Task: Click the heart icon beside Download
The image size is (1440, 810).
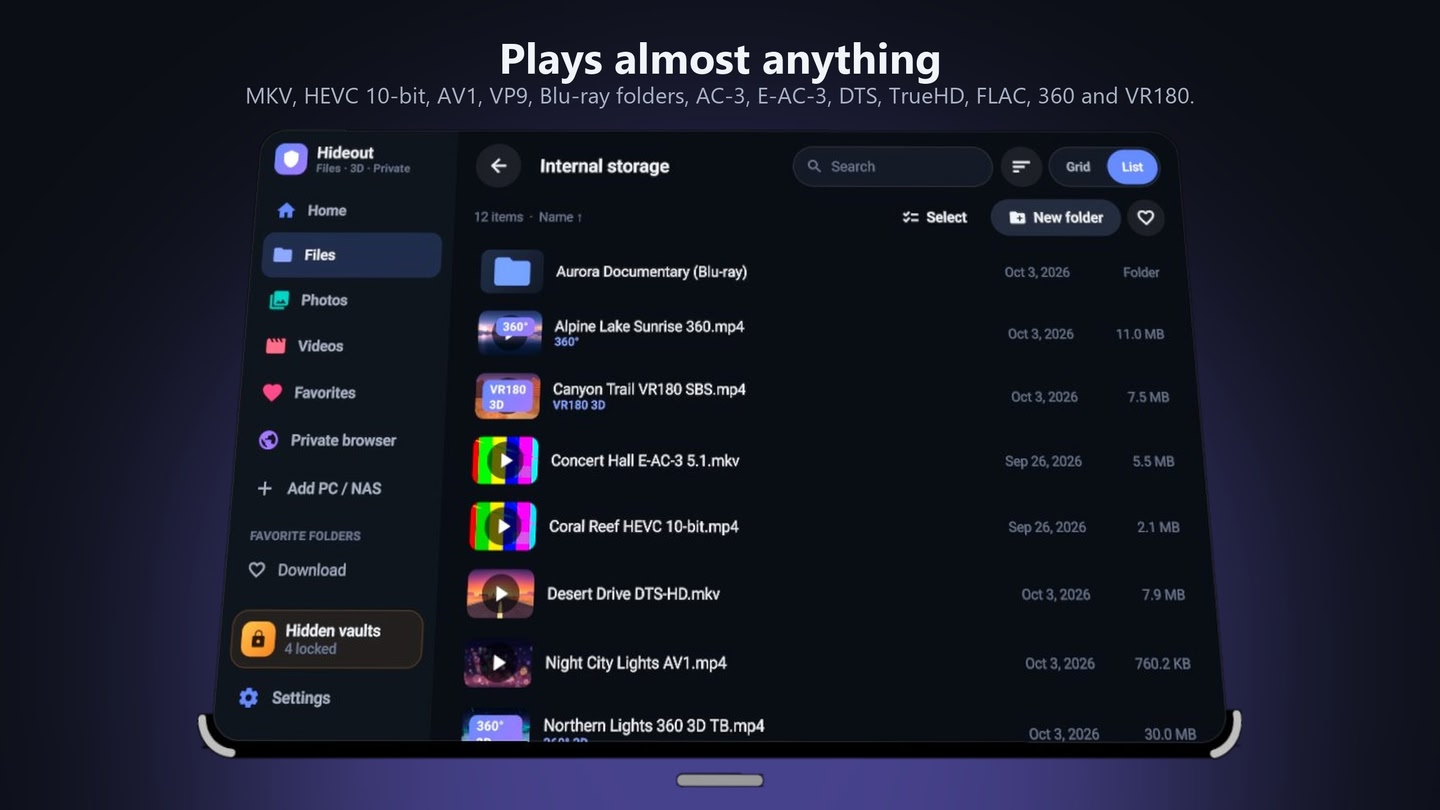Action: click(x=257, y=570)
